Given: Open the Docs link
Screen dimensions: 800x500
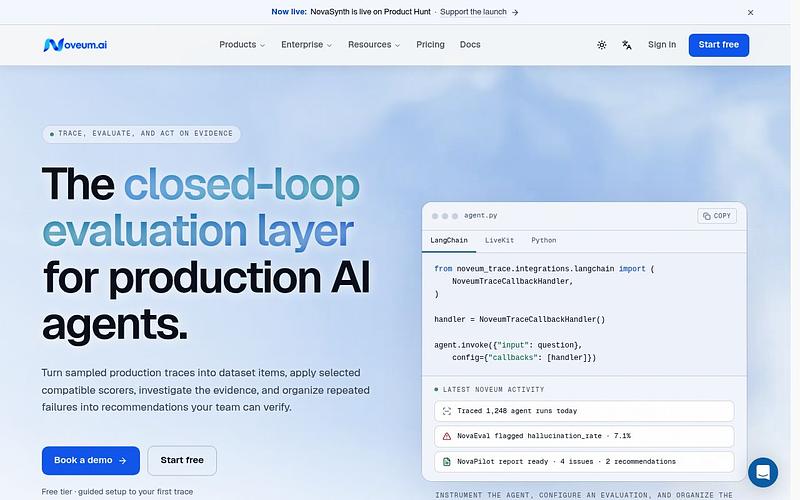Looking at the screenshot, I should [470, 45].
